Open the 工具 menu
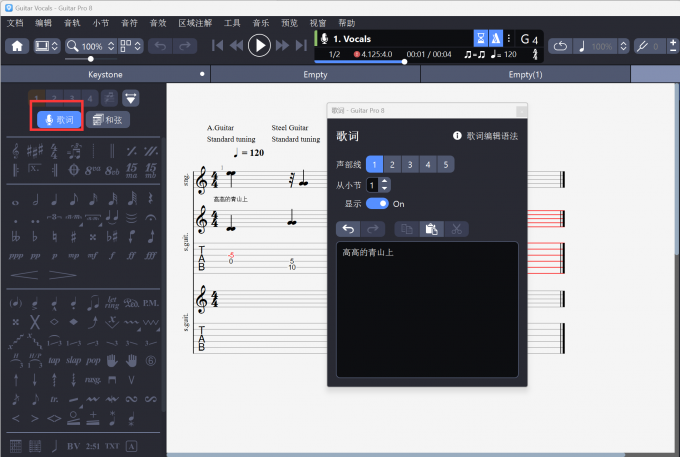The height and width of the screenshot is (457, 680). pos(232,22)
